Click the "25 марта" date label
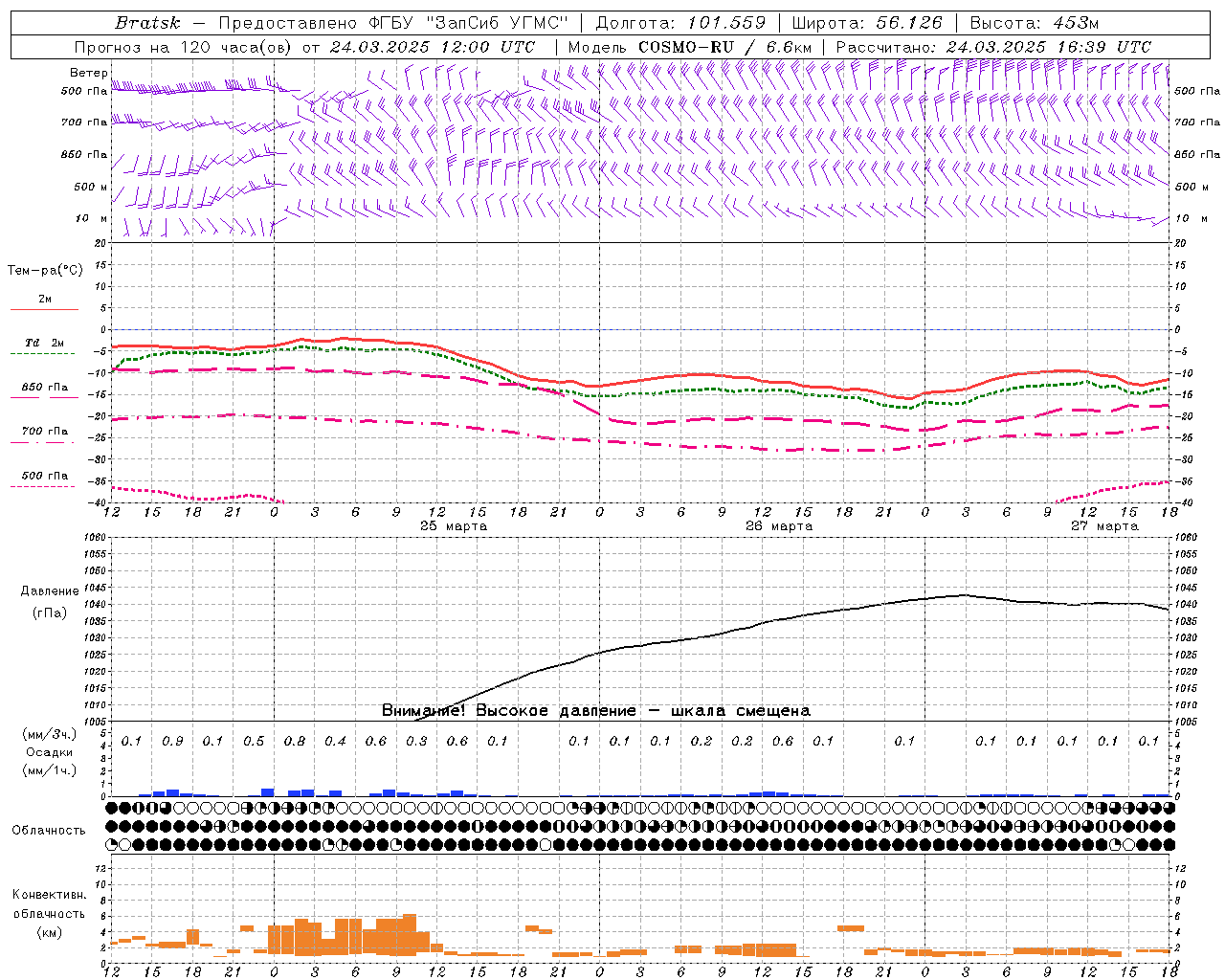 pos(454,526)
